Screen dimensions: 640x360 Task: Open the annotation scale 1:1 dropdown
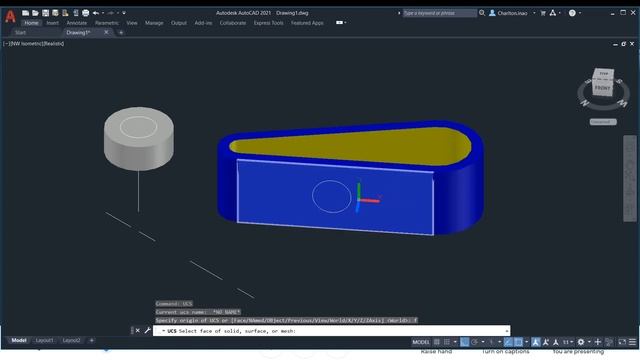568,342
